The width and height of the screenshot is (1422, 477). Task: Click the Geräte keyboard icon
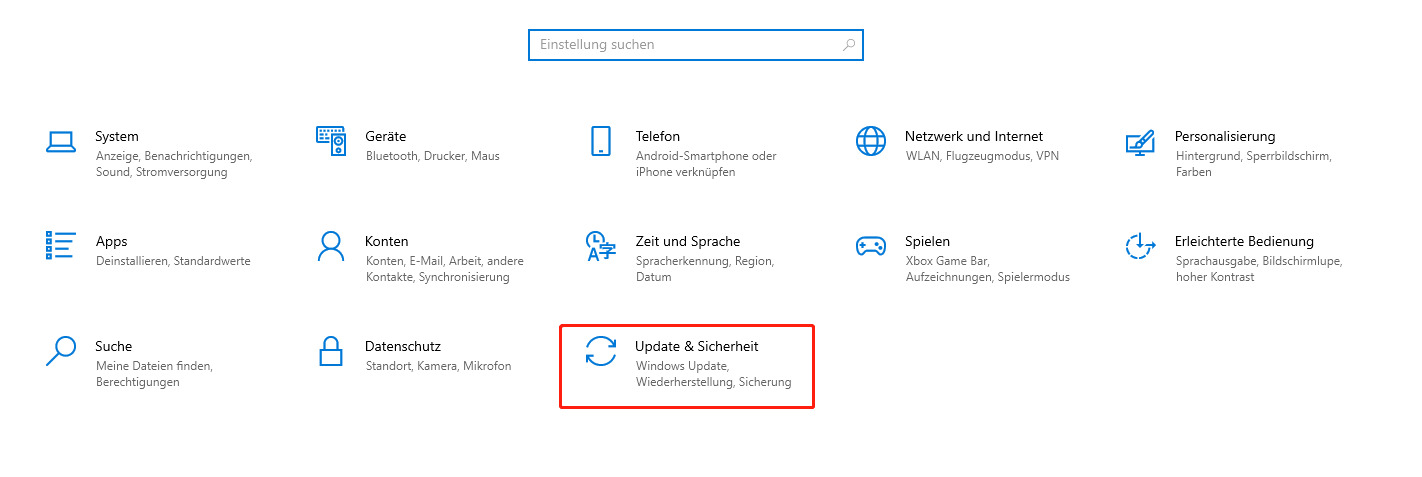331,141
